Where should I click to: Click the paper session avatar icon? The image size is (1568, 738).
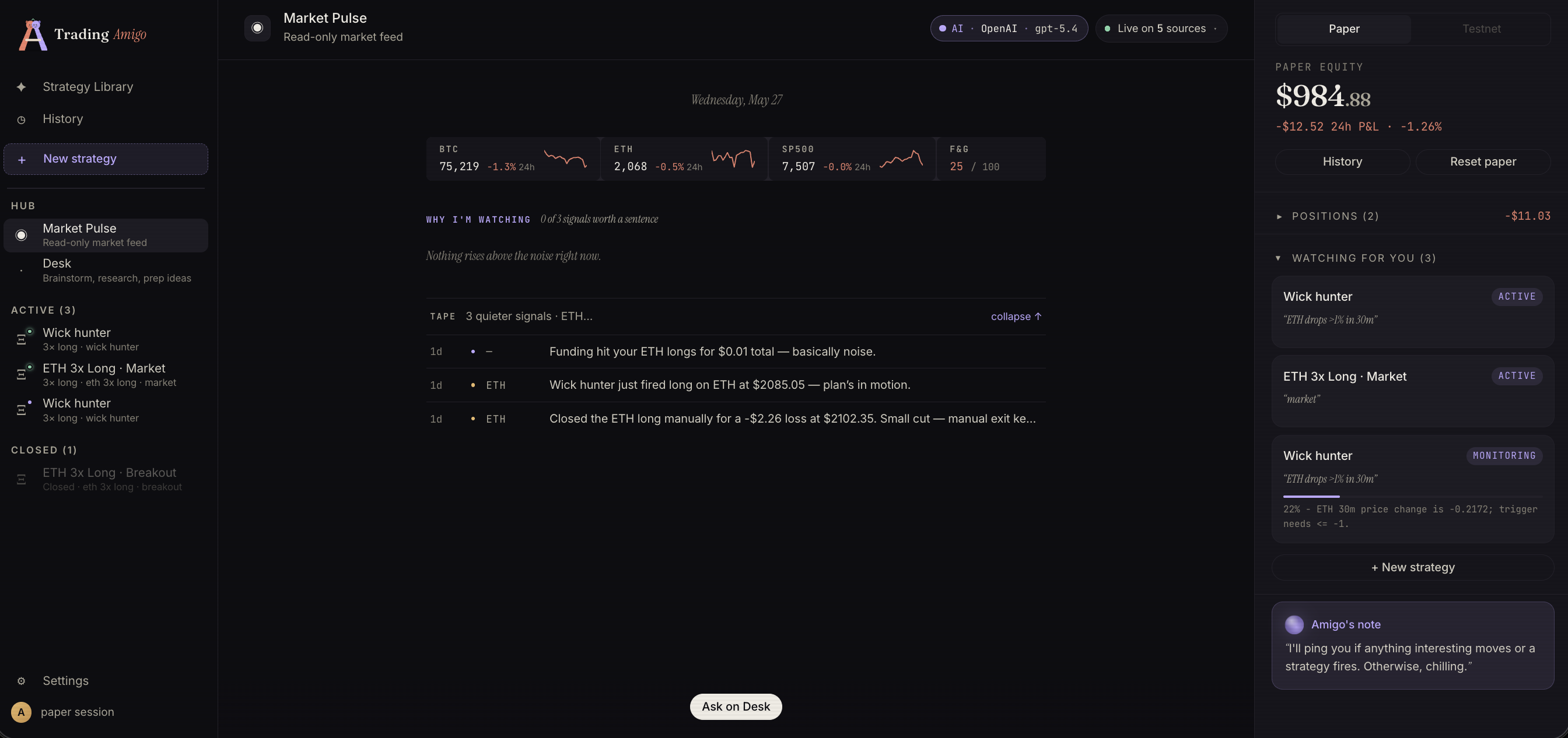(x=22, y=712)
